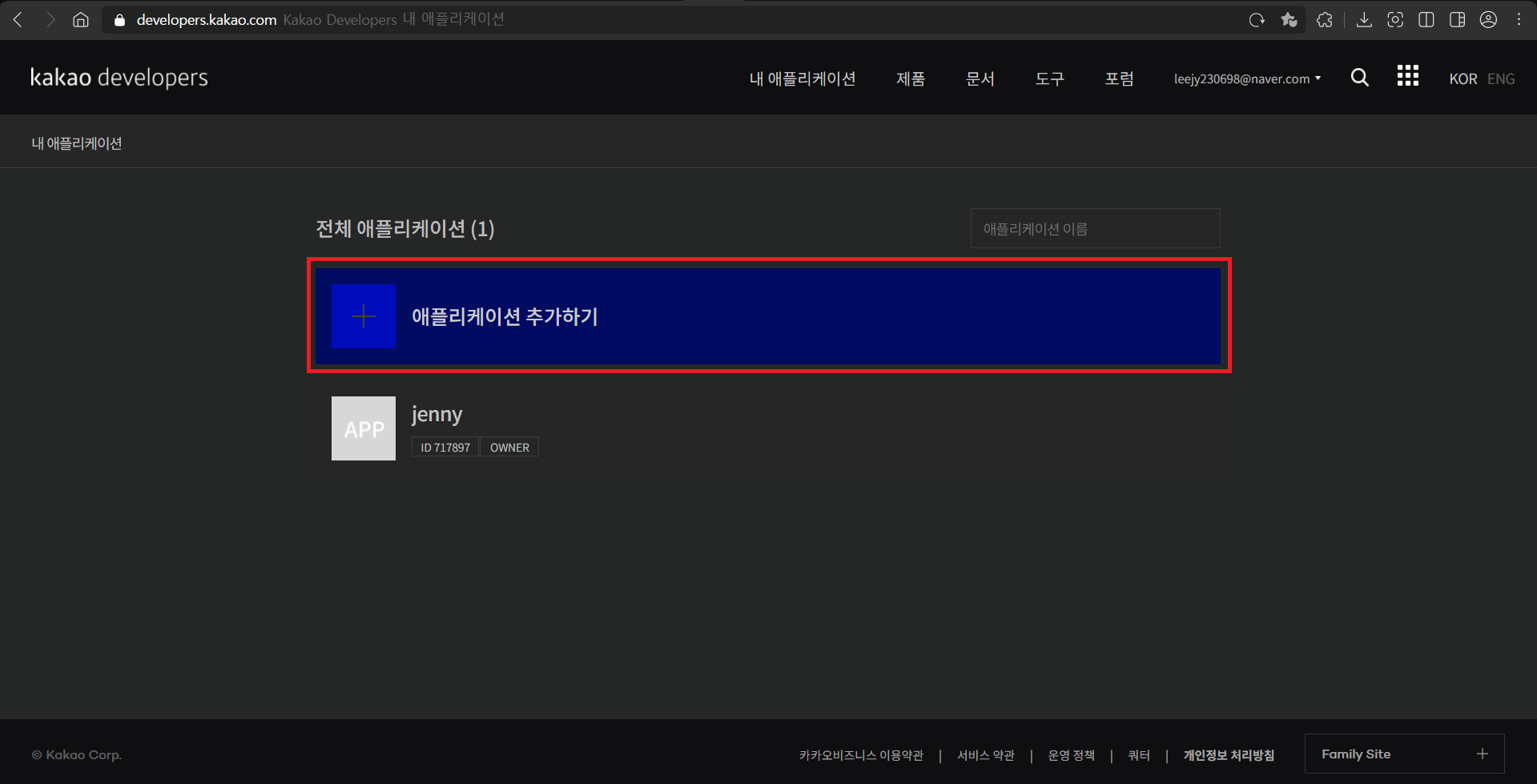Click the bookmark star icon
This screenshot has height=784, width=1537.
point(1289,20)
